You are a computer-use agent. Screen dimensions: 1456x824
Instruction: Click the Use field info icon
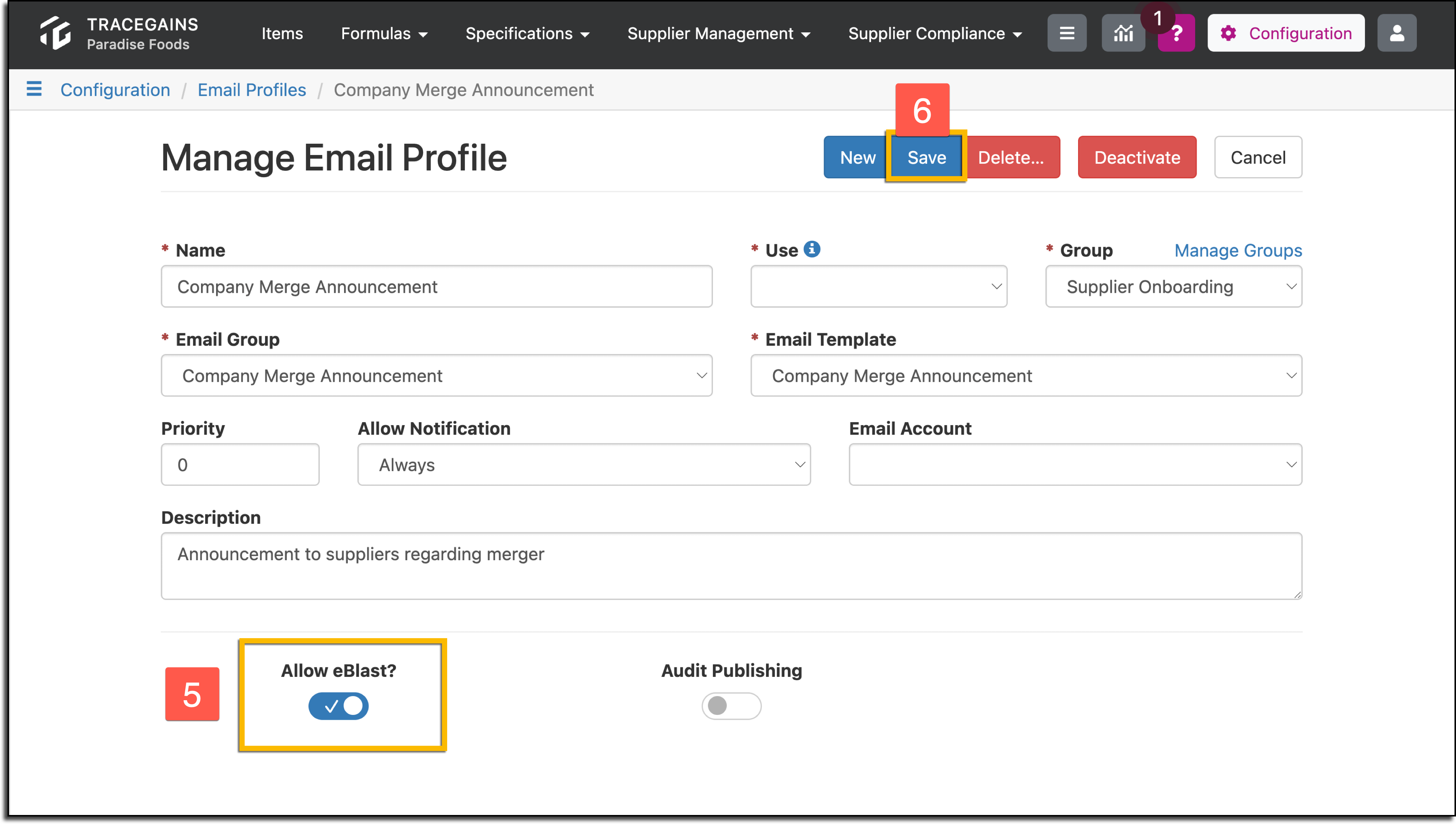[812, 249]
